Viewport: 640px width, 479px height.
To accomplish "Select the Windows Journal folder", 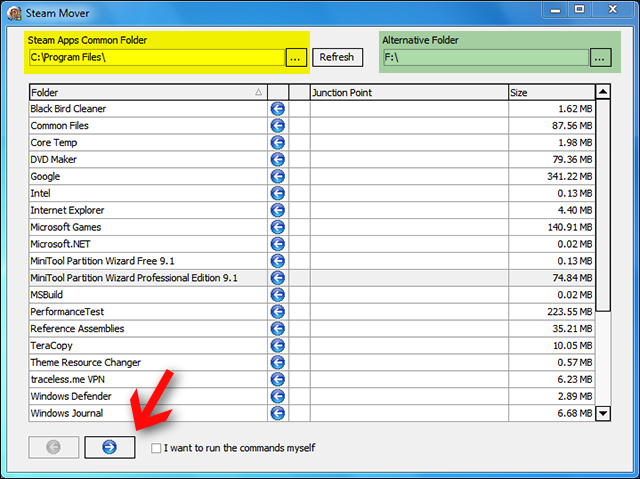I will pyautogui.click(x=149, y=413).
